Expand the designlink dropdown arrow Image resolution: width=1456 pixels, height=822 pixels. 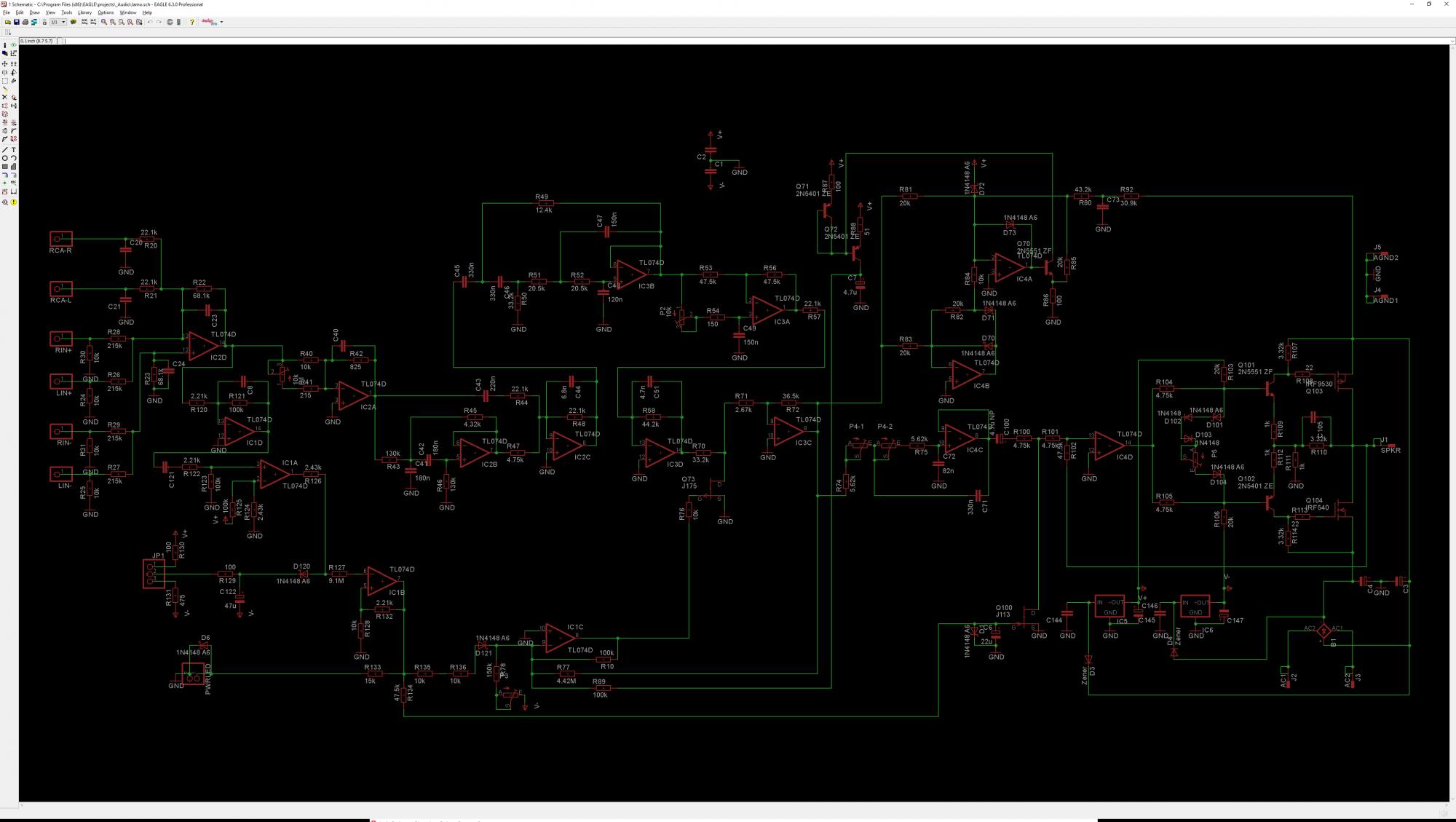221,22
